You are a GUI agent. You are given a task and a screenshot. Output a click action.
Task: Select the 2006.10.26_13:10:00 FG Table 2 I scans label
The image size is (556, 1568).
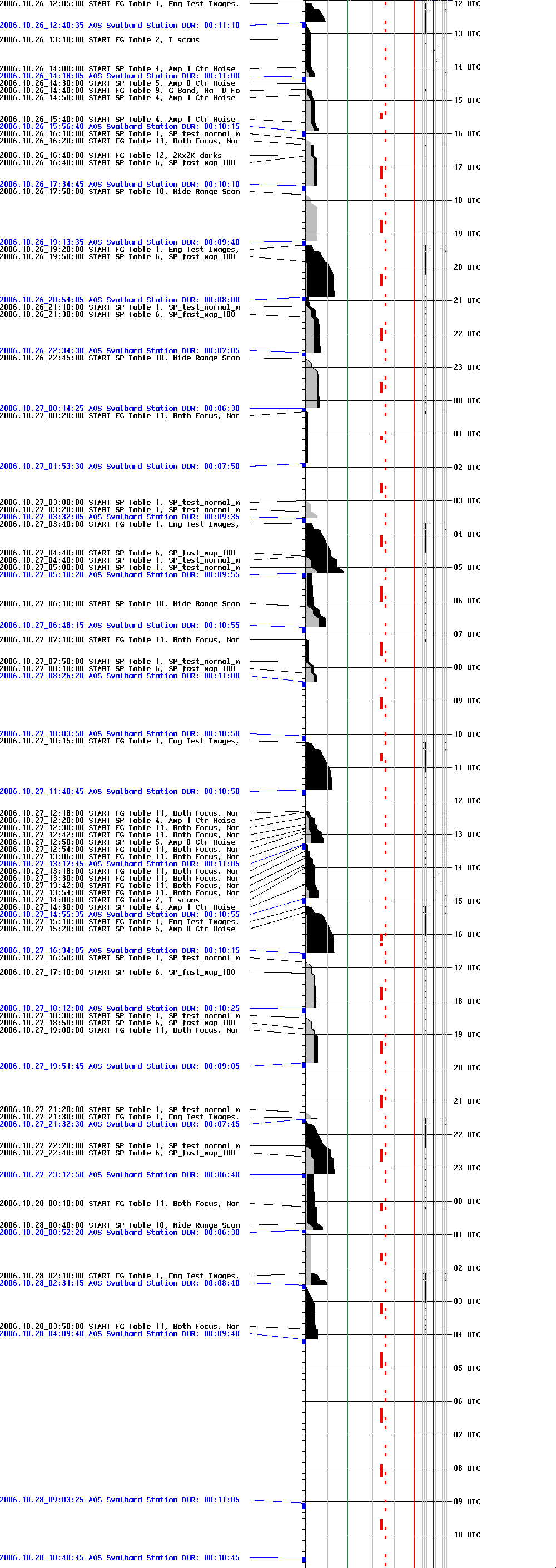pyautogui.click(x=100, y=40)
